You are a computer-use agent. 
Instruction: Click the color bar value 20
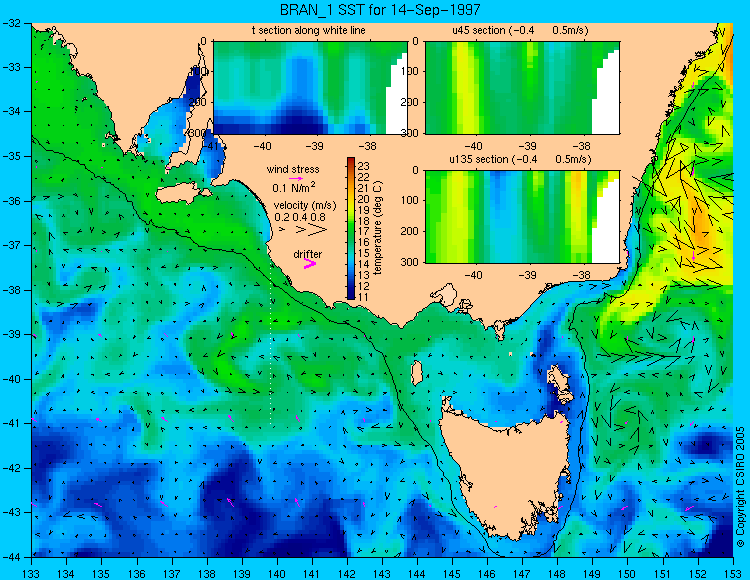click(364, 199)
